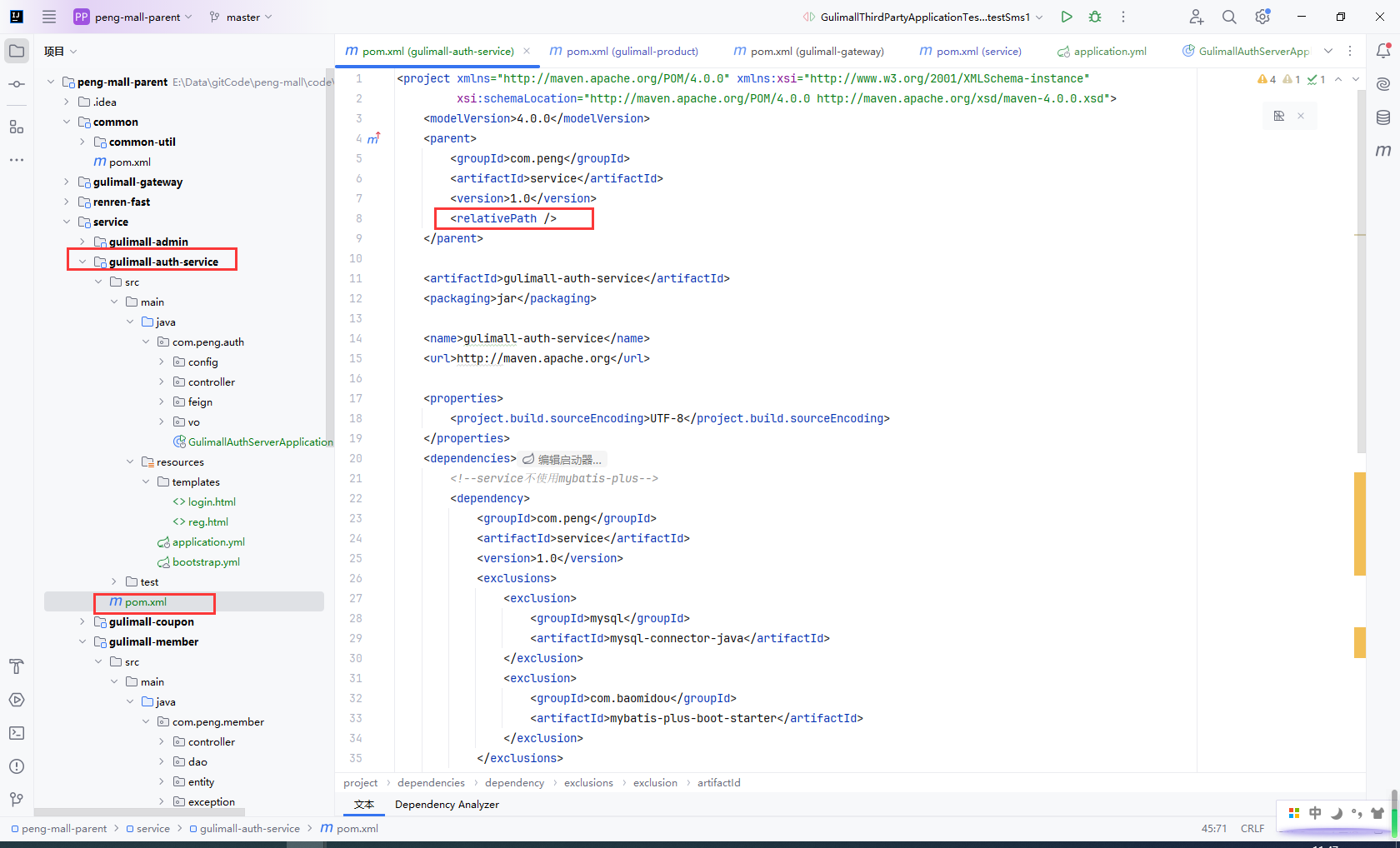Image resolution: width=1400 pixels, height=848 pixels.
Task: Open the Build hammer tool window
Action: point(17,666)
